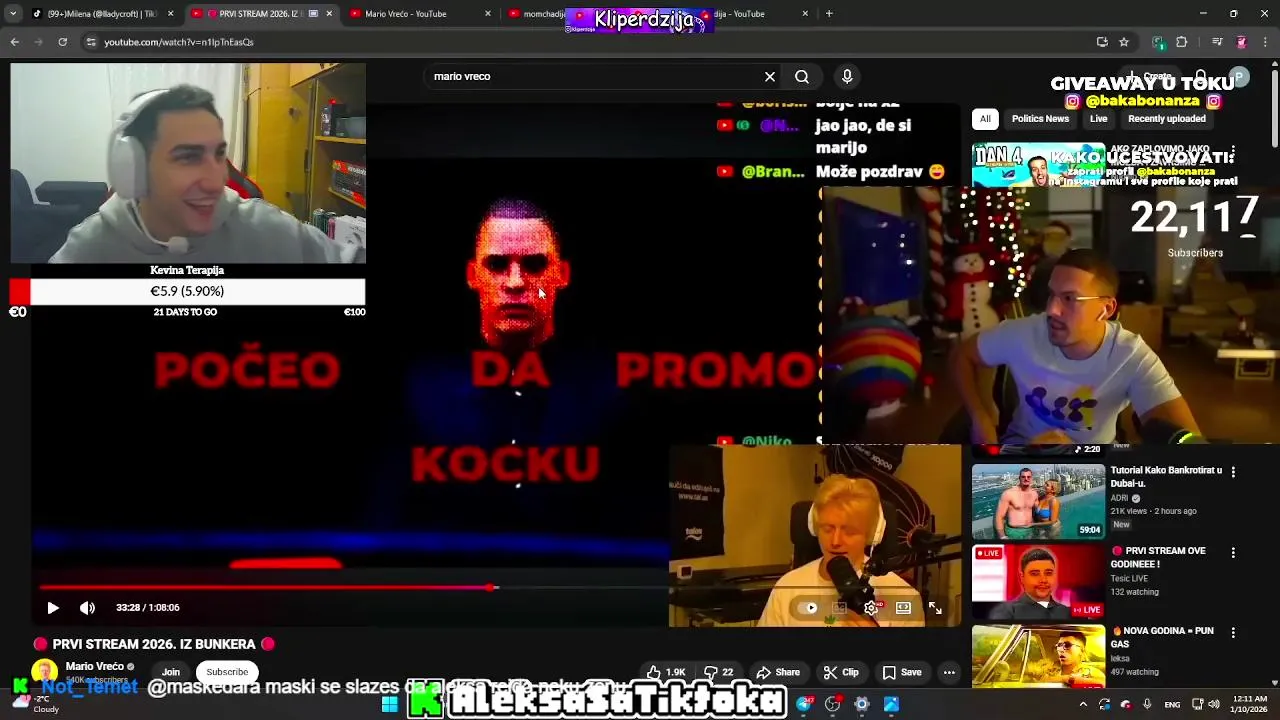Like the video with thumbs up
Viewport: 1280px width, 720px height.
(666, 672)
